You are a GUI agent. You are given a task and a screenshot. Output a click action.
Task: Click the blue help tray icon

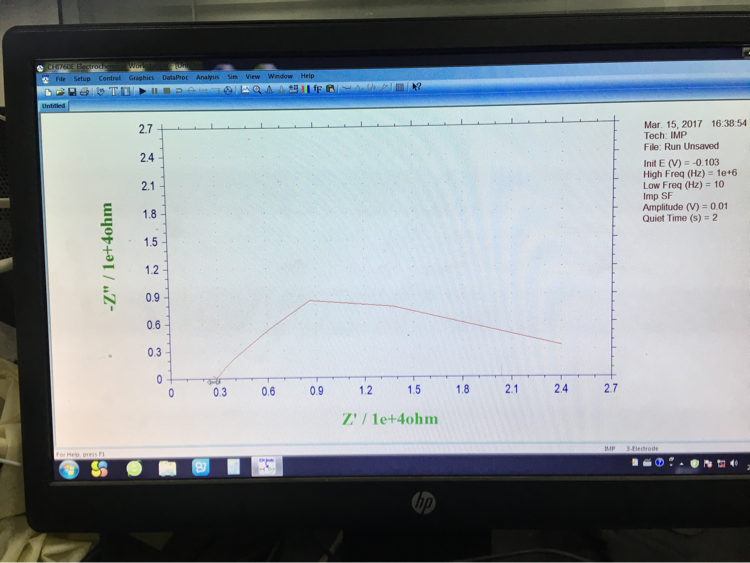point(660,462)
